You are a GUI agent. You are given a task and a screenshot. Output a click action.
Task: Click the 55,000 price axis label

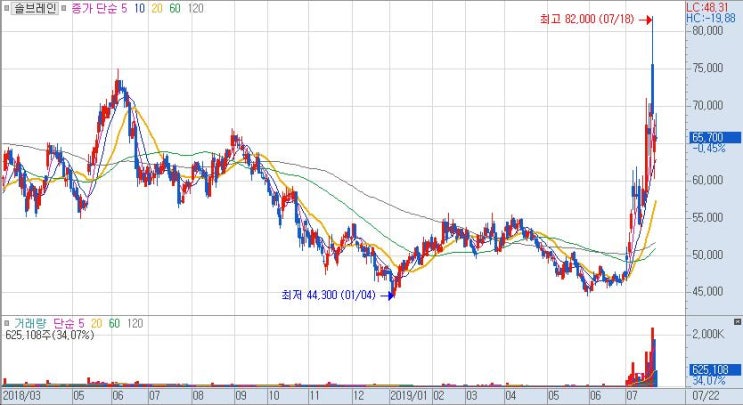coord(707,217)
